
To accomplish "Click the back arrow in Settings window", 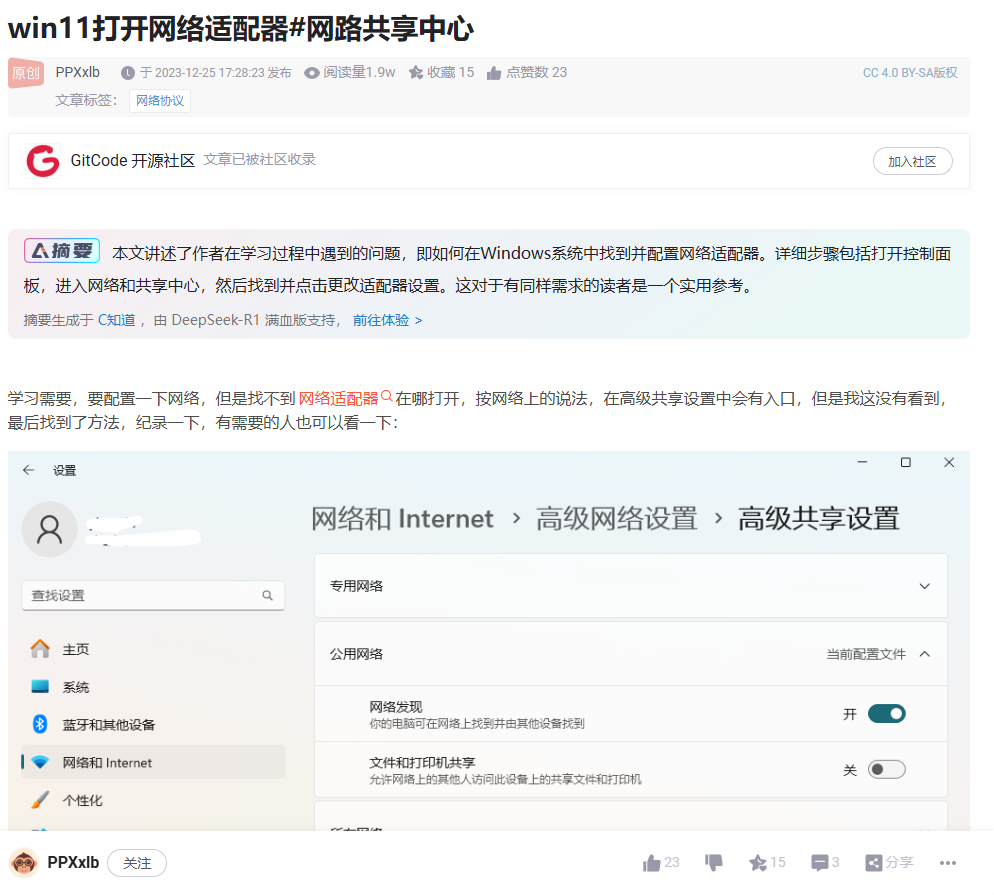I will click(29, 470).
